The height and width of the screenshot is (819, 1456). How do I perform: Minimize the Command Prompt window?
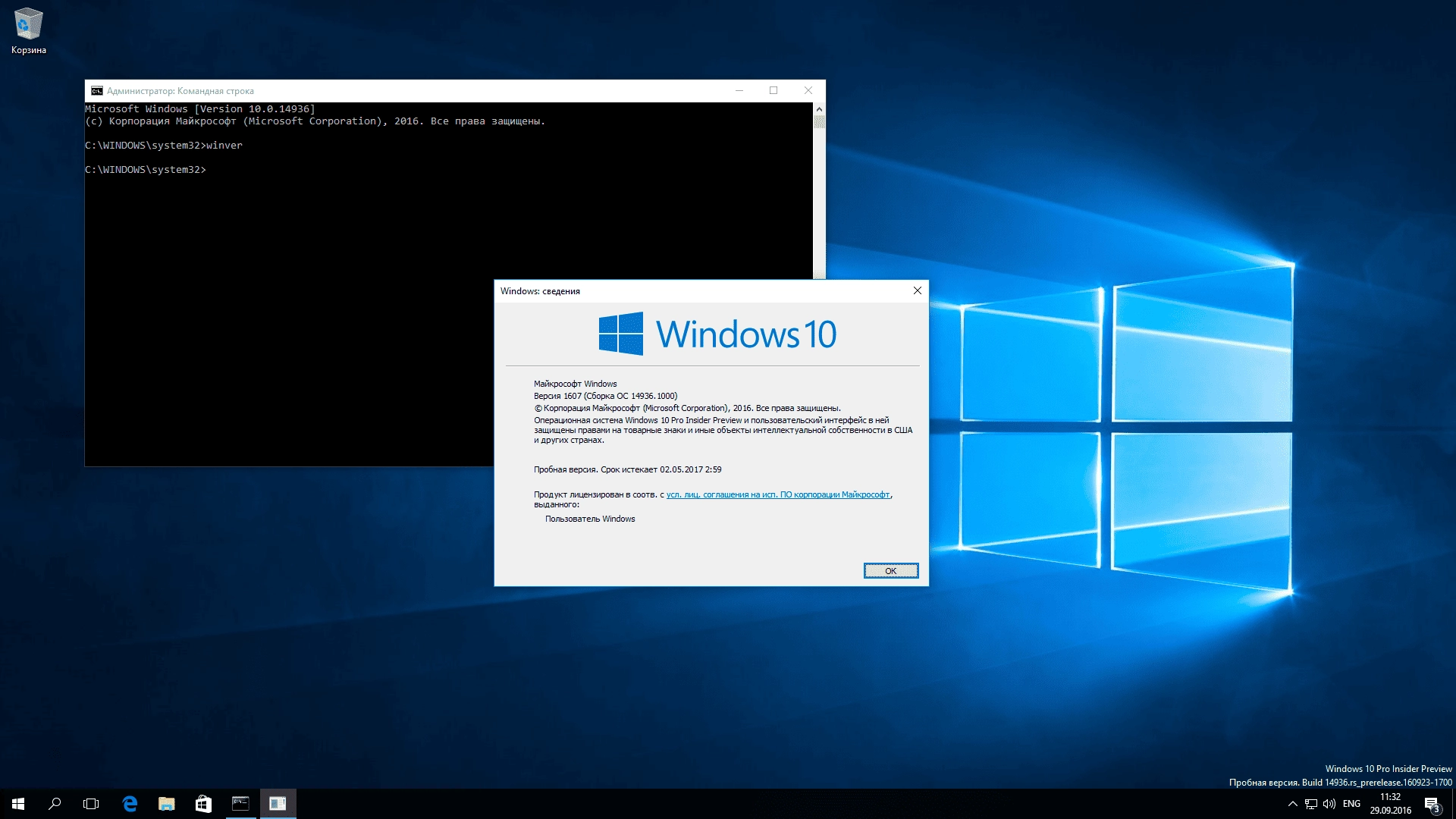tap(739, 91)
